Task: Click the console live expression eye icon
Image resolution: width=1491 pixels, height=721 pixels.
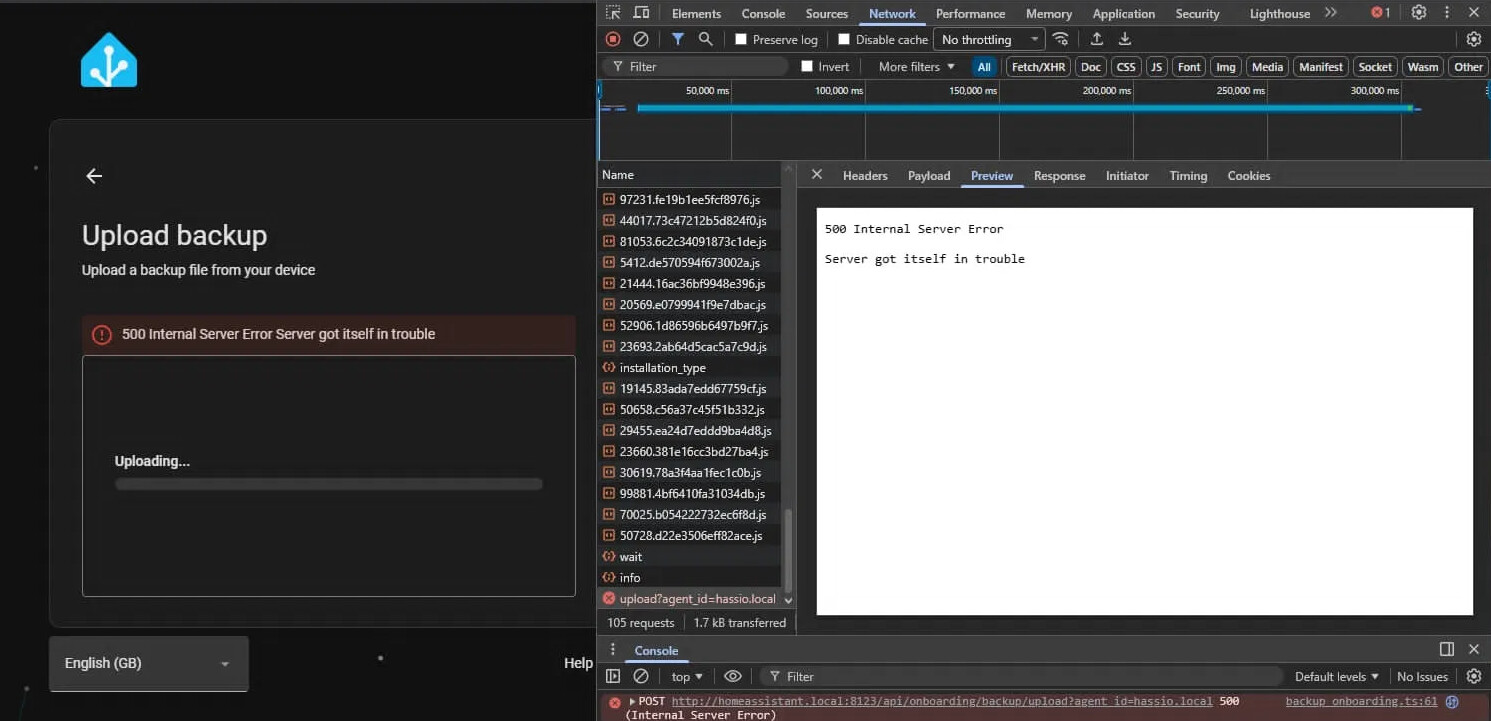Action: [733, 676]
